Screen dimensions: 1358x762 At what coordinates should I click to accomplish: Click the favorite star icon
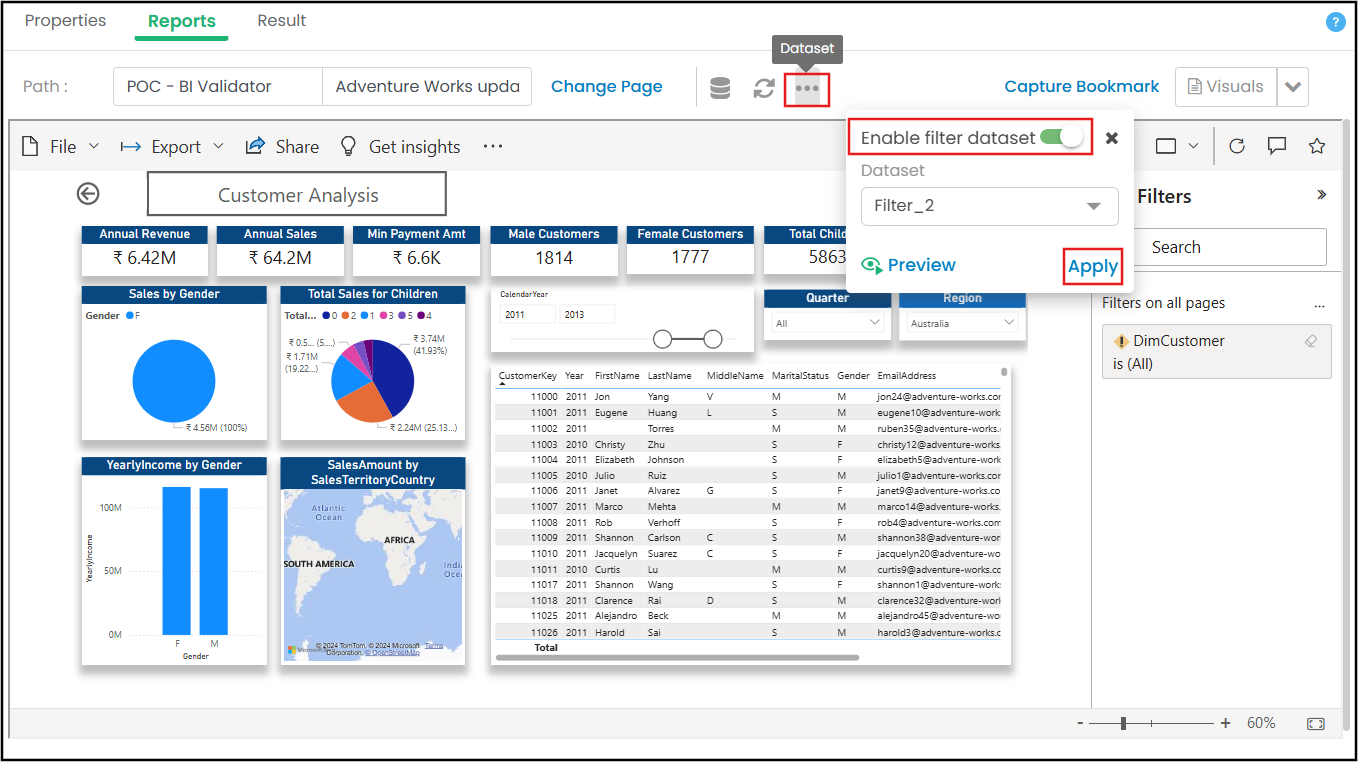pyautogui.click(x=1316, y=146)
